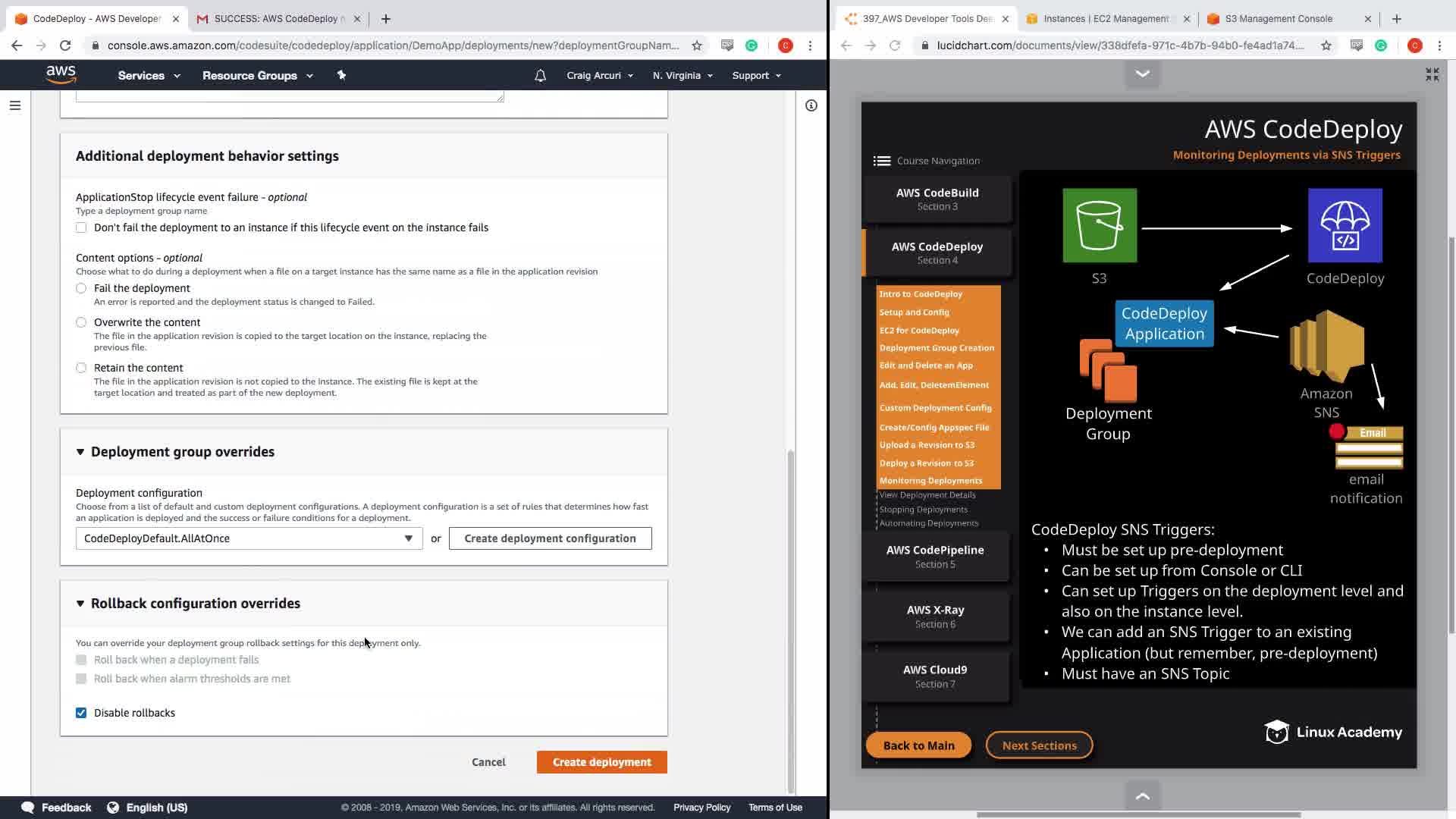The width and height of the screenshot is (1456, 819).
Task: Open the AWS notifications bell
Action: pos(540,76)
